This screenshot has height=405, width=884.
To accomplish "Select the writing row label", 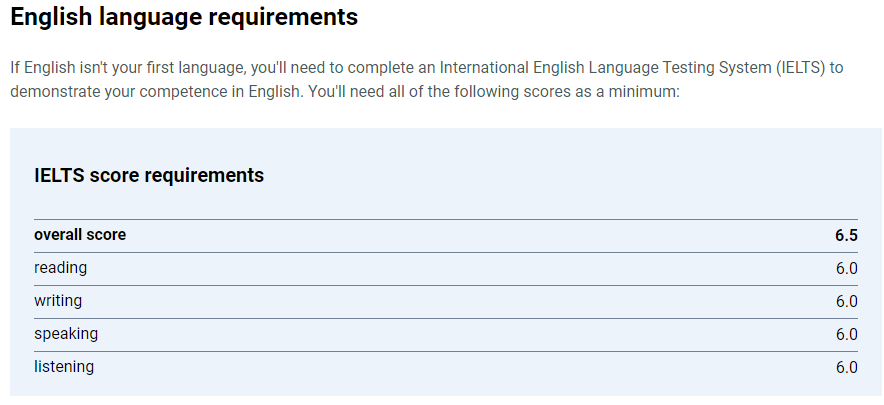I will (x=58, y=301).
